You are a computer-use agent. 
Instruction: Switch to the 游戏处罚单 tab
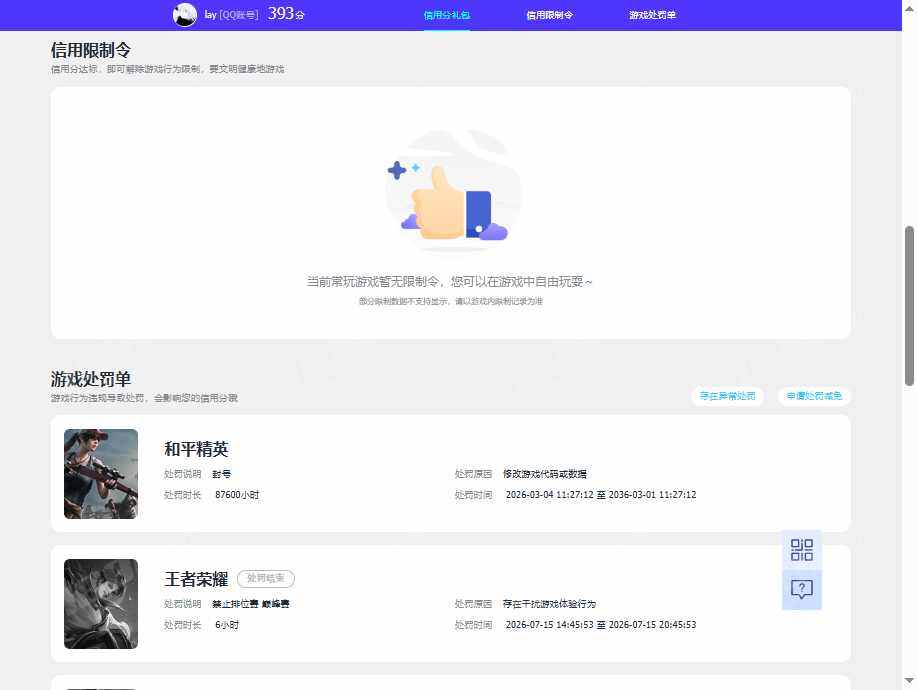click(653, 15)
